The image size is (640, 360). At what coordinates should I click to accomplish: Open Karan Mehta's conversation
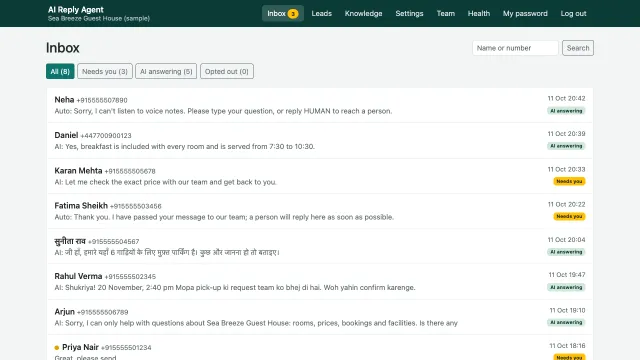[x=320, y=176]
